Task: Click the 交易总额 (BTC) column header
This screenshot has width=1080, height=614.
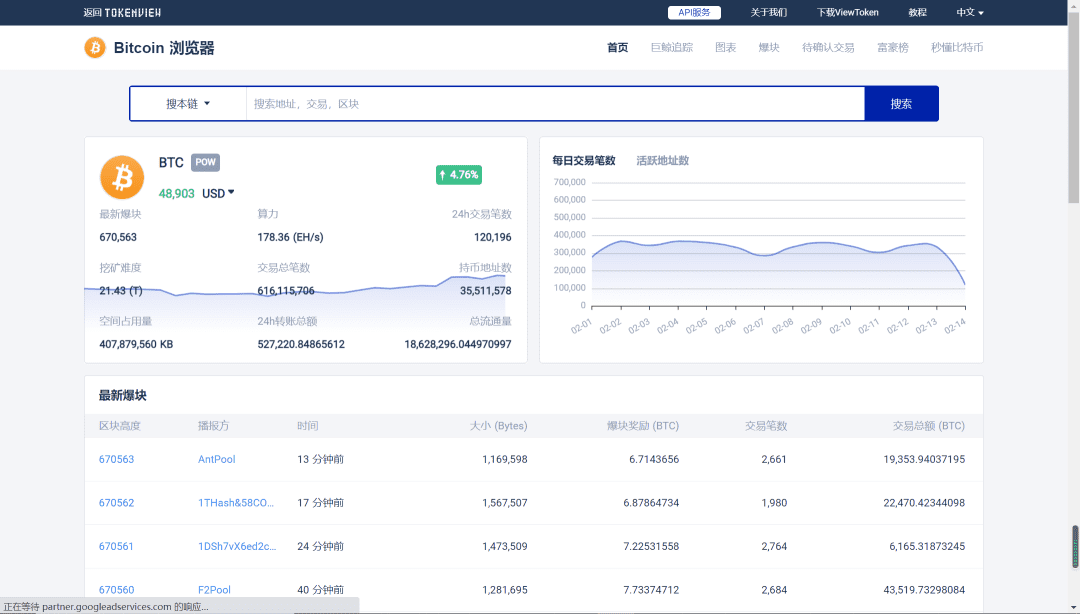Action: click(x=928, y=426)
